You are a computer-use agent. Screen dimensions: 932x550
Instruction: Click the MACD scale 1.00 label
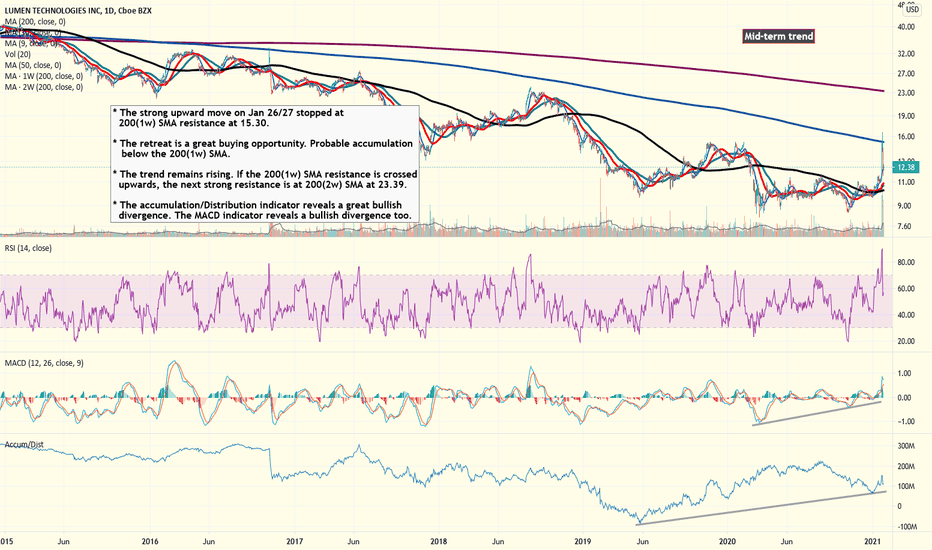905,373
